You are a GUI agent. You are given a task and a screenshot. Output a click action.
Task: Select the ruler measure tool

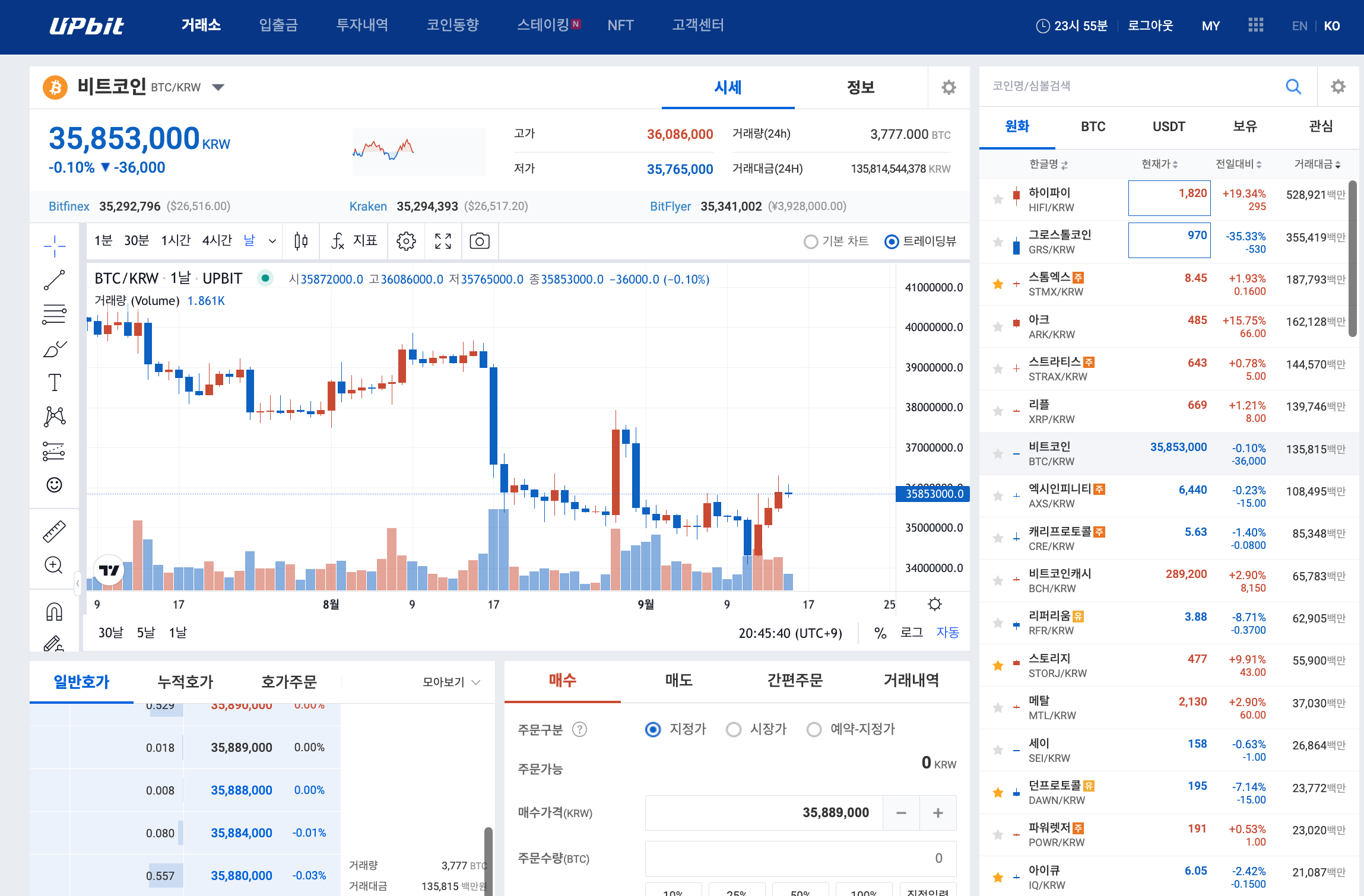[54, 531]
